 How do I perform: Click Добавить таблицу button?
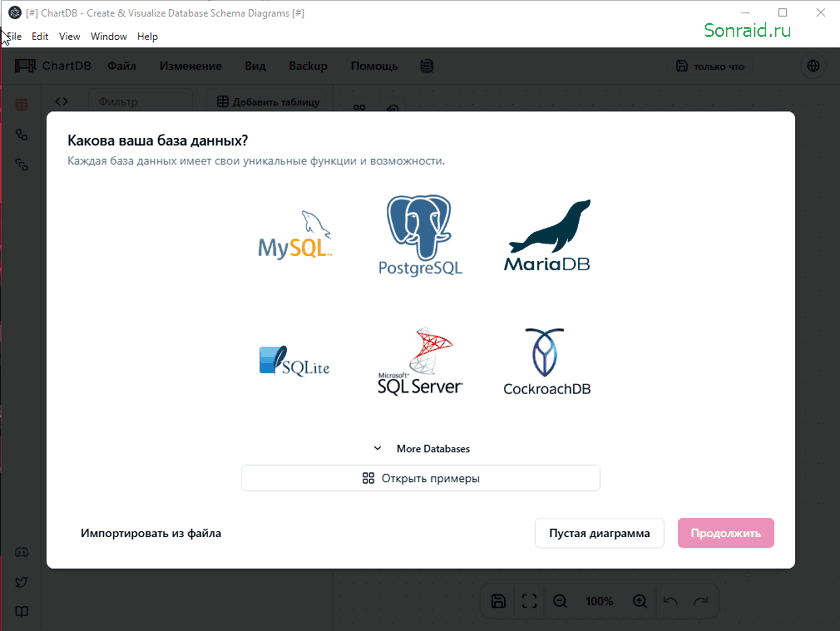click(268, 101)
